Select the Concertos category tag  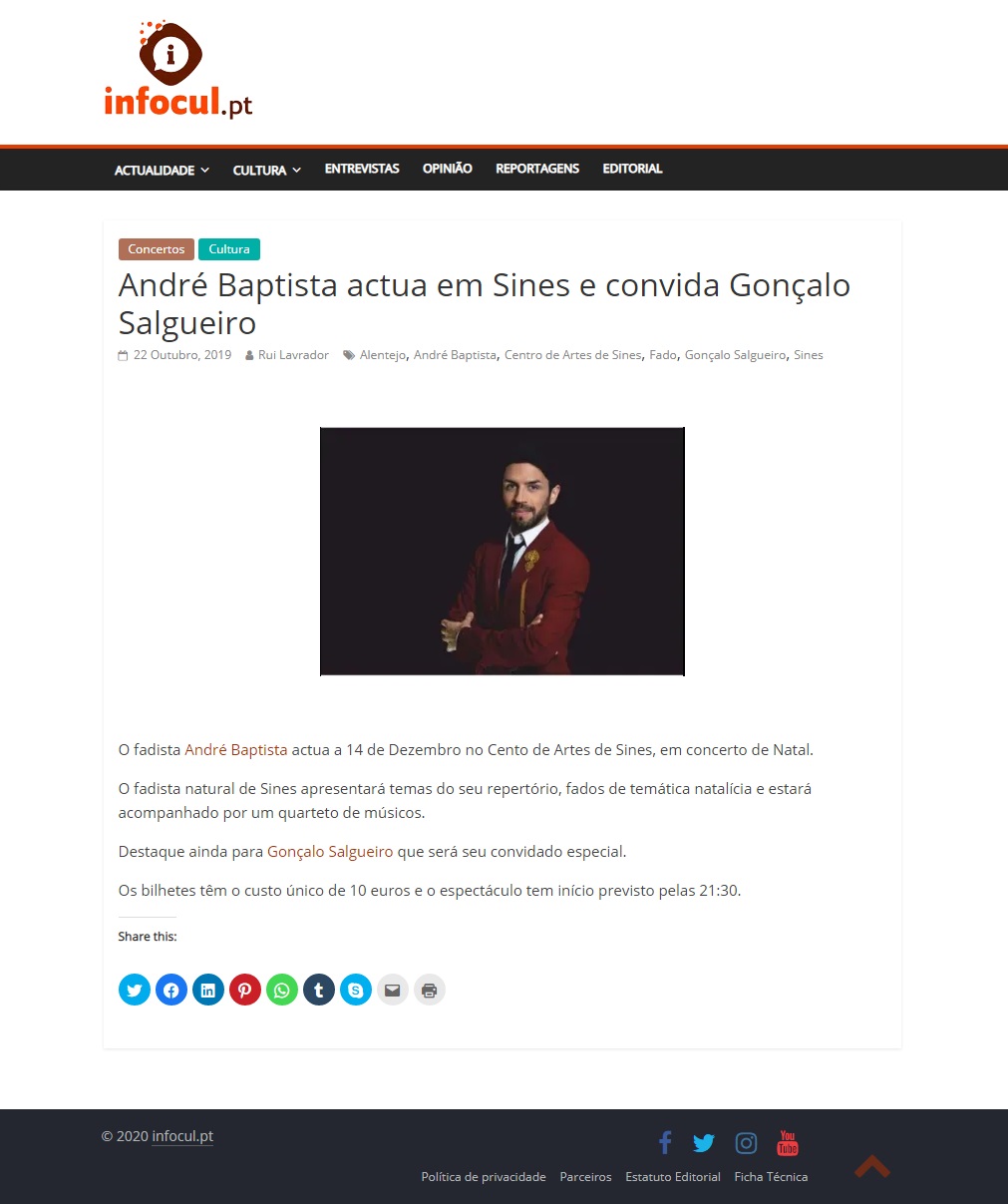pyautogui.click(x=157, y=249)
